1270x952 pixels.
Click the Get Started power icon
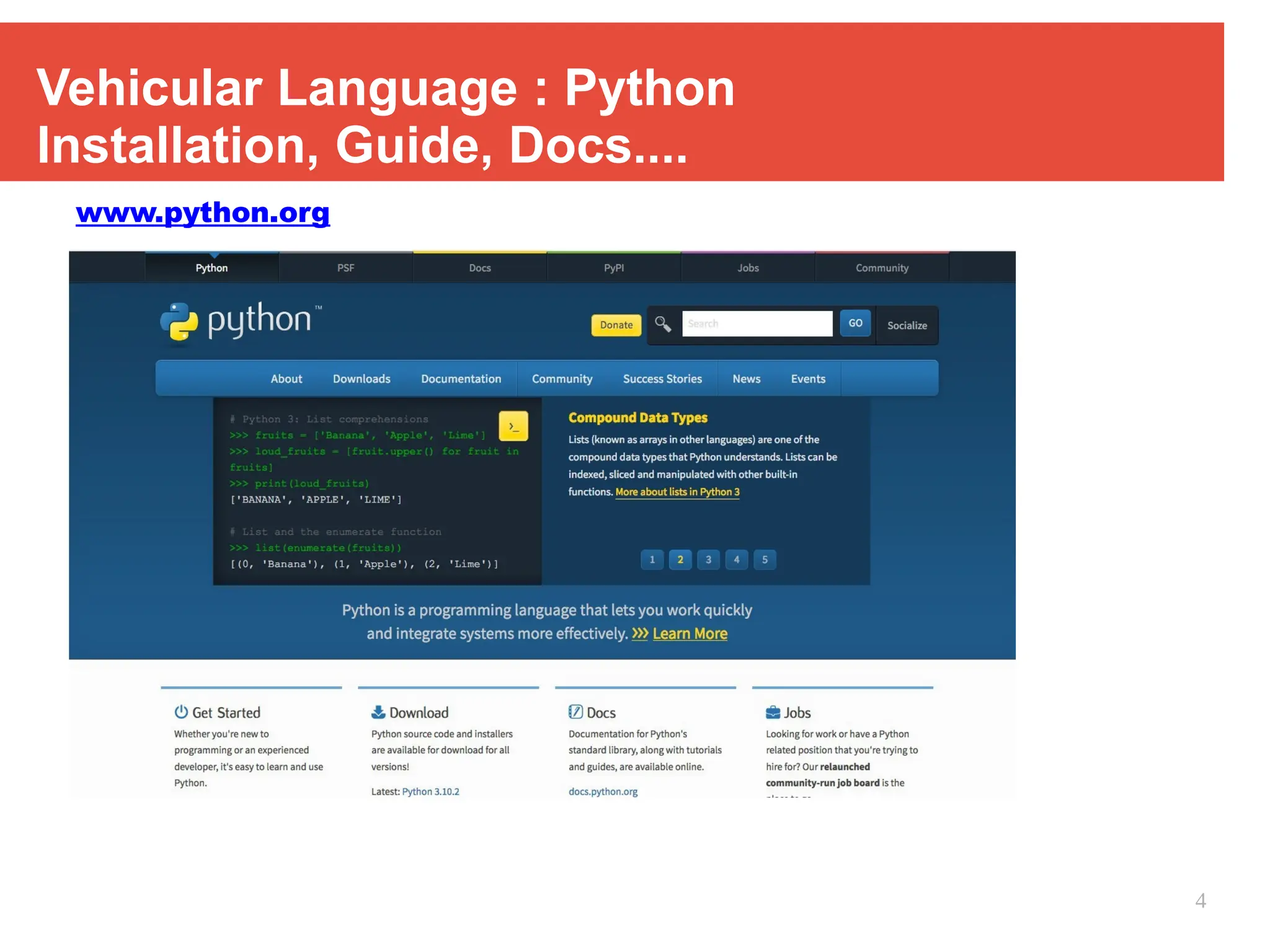coord(181,712)
